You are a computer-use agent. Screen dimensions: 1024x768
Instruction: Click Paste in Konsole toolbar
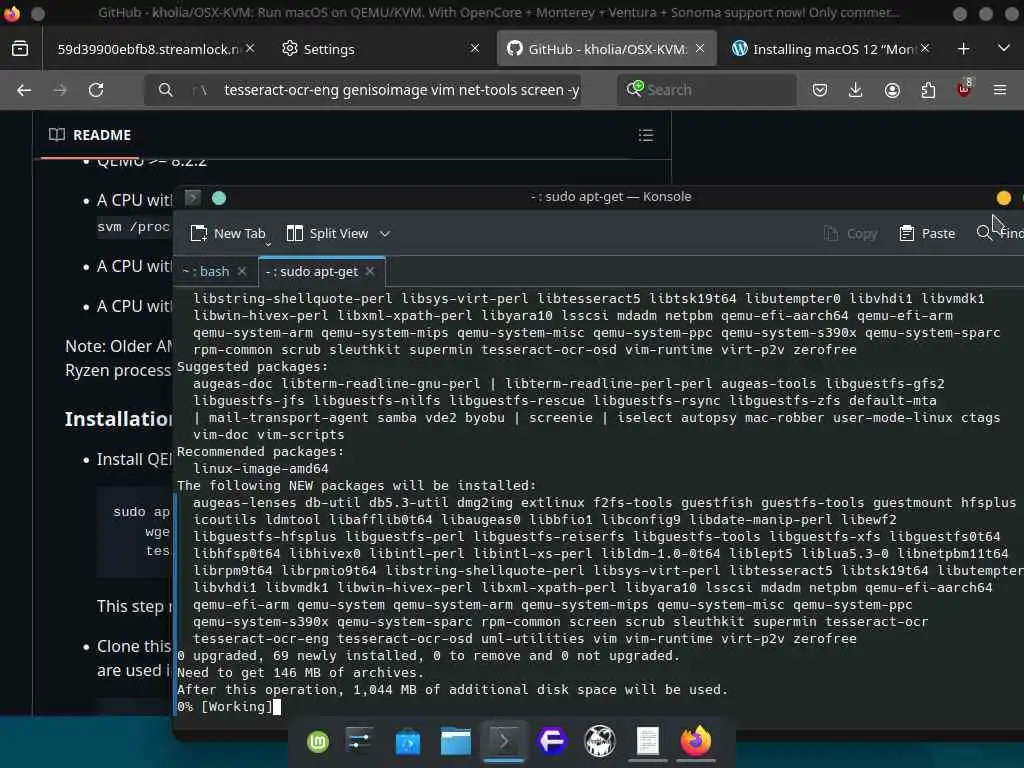pyautogui.click(x=927, y=233)
